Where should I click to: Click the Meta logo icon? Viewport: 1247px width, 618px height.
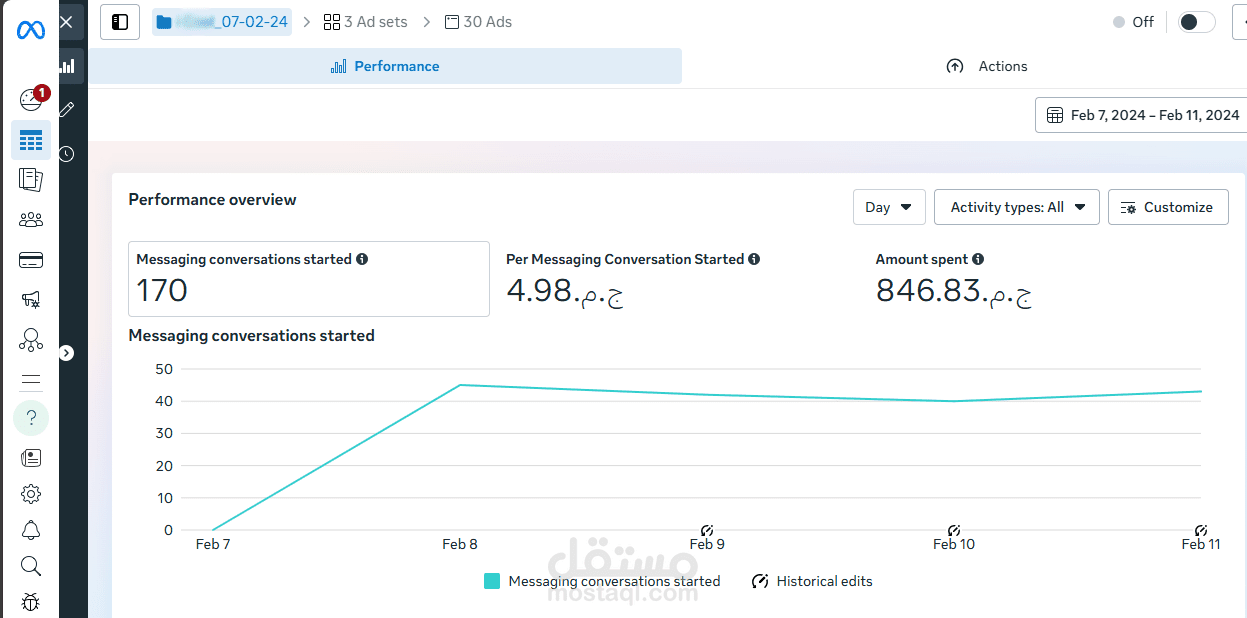pos(31,30)
